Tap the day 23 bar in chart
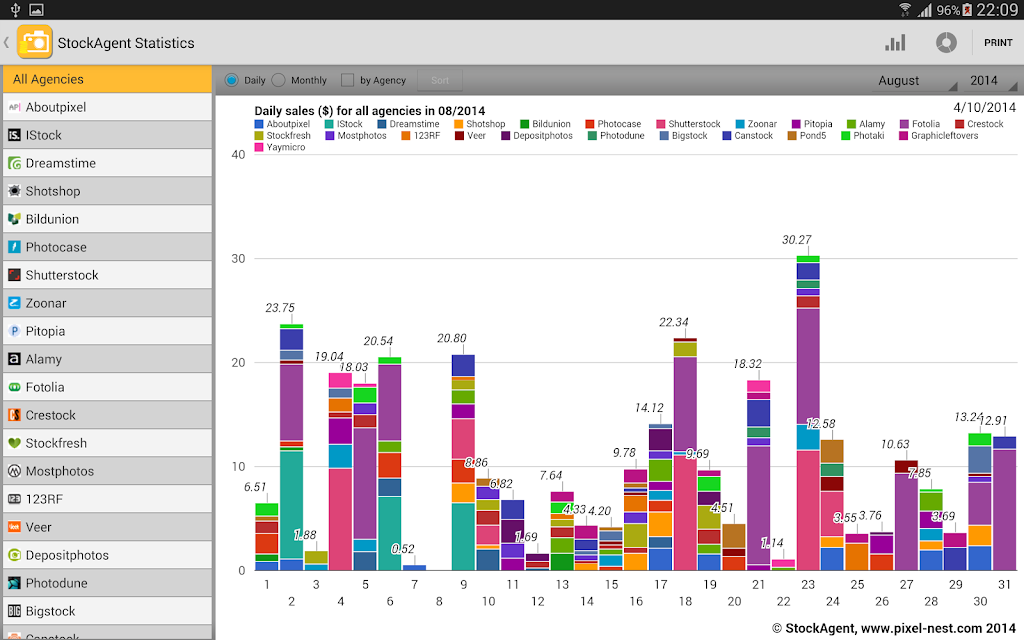The image size is (1024, 640). (808, 413)
